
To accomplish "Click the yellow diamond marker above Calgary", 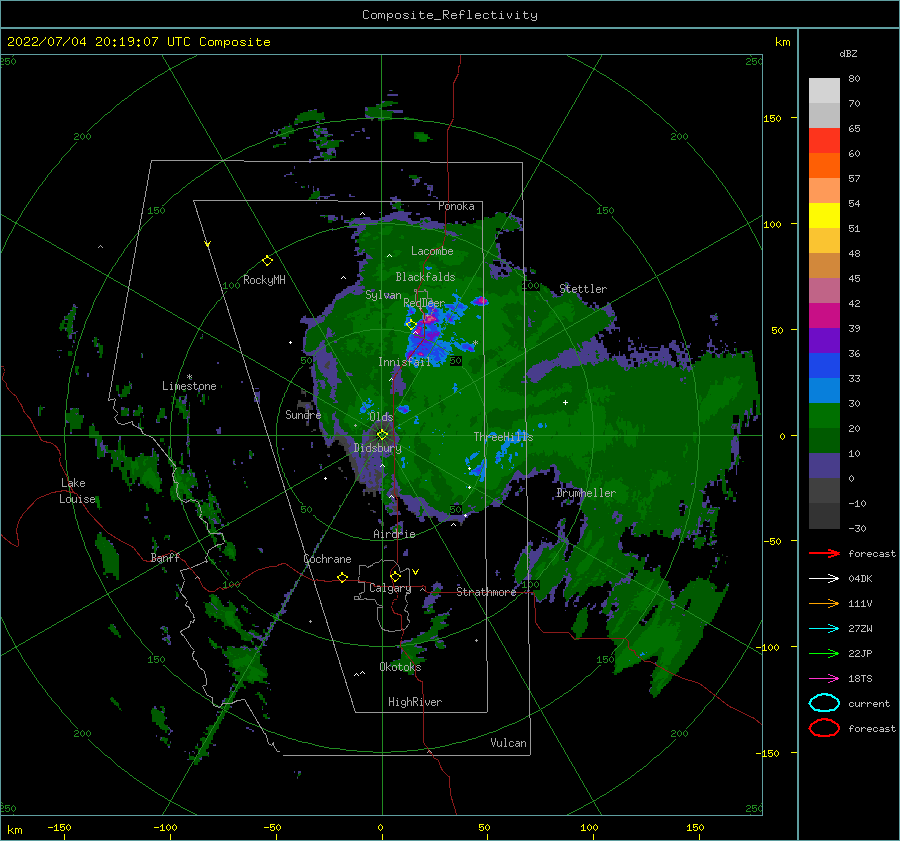I will pyautogui.click(x=395, y=576).
